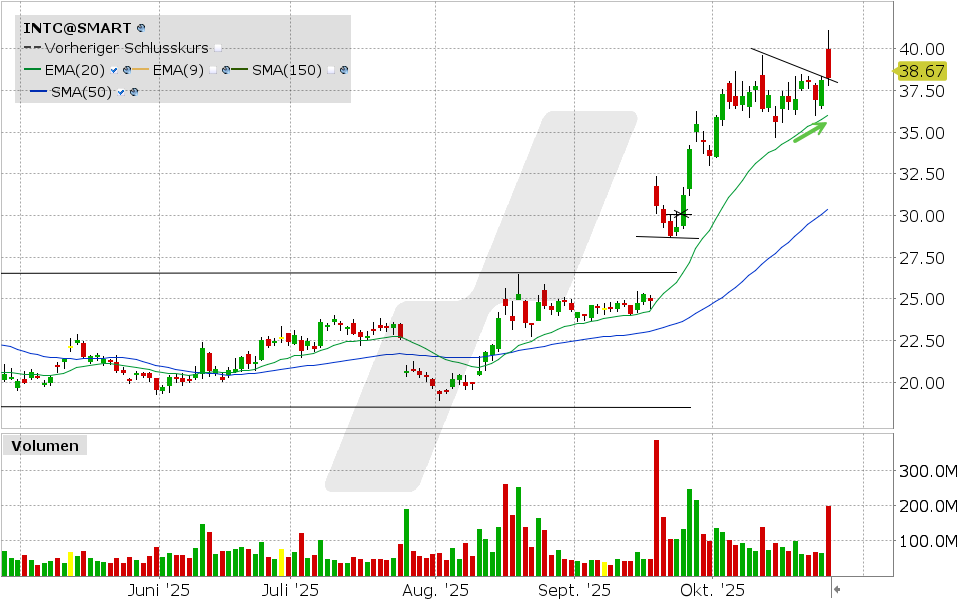Select the latest red candlestick near 40.00
This screenshot has height=600, width=960.
(x=829, y=64)
